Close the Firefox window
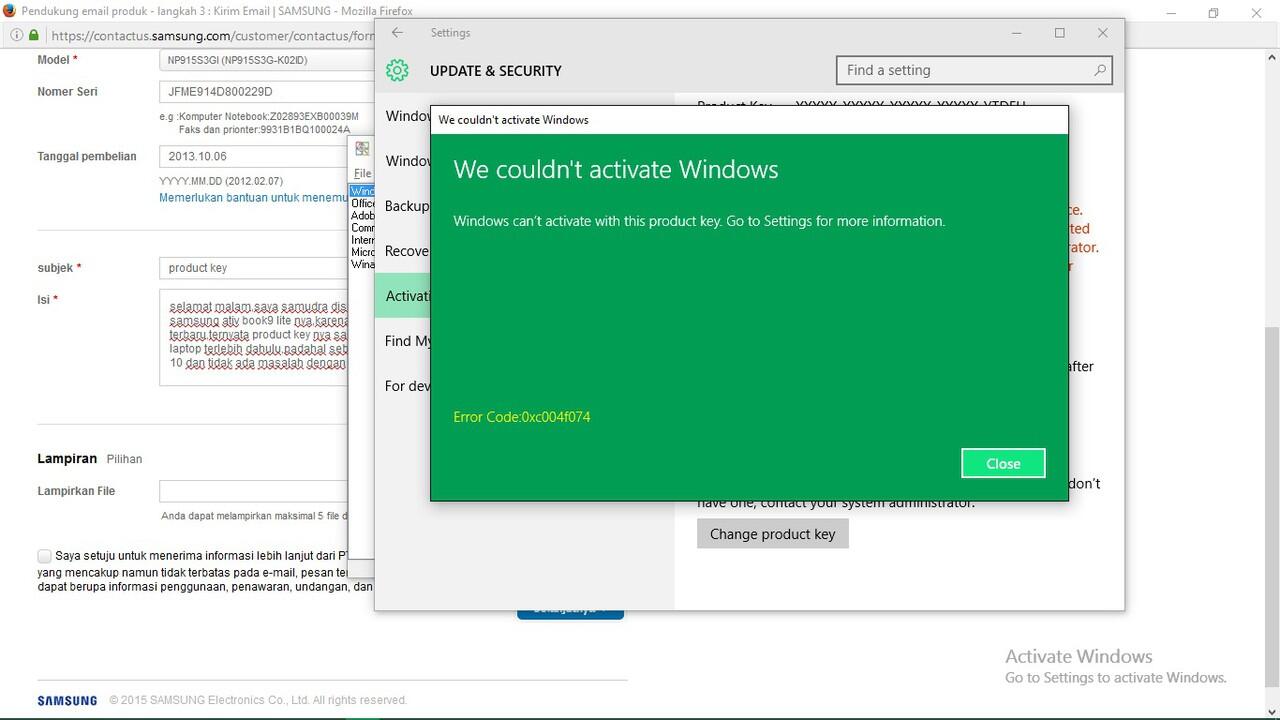The width and height of the screenshot is (1280, 720). tap(1258, 12)
